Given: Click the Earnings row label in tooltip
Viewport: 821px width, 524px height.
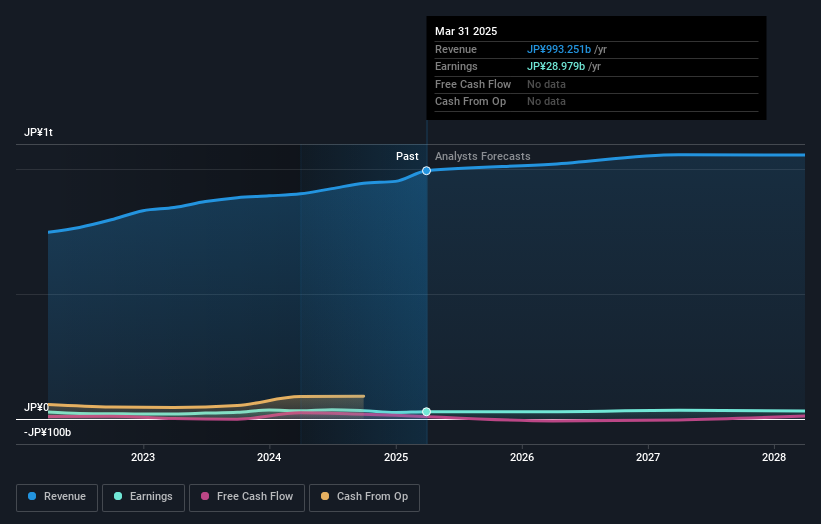Looking at the screenshot, I should pyautogui.click(x=456, y=66).
